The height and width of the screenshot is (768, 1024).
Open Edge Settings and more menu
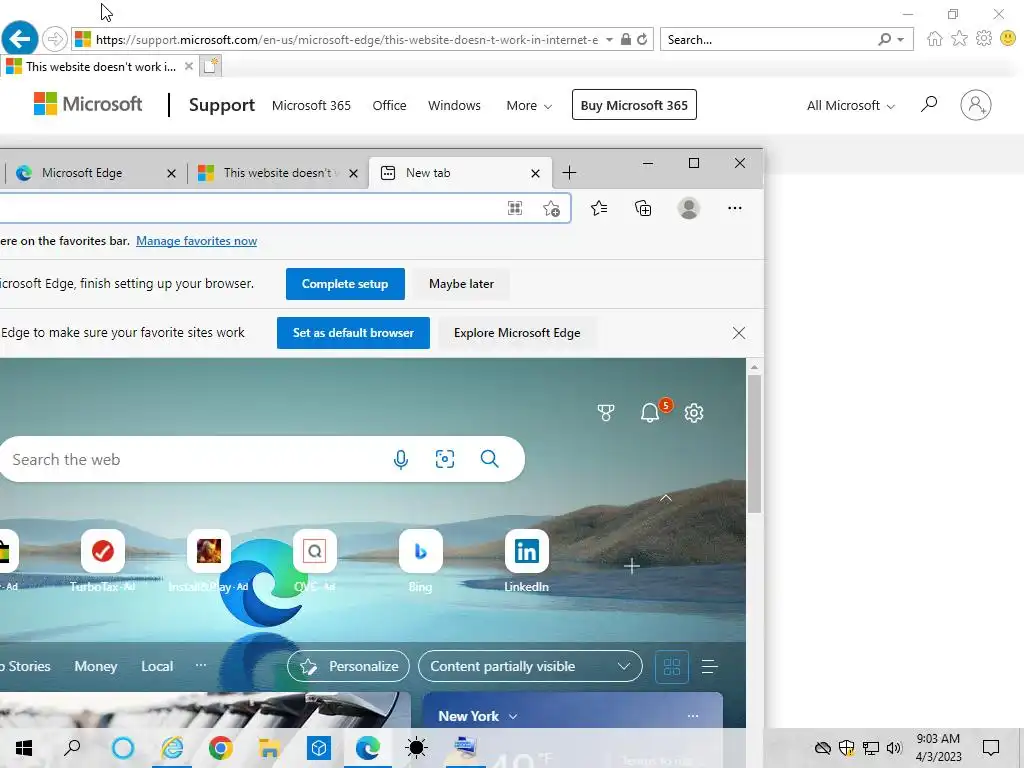[x=735, y=208]
